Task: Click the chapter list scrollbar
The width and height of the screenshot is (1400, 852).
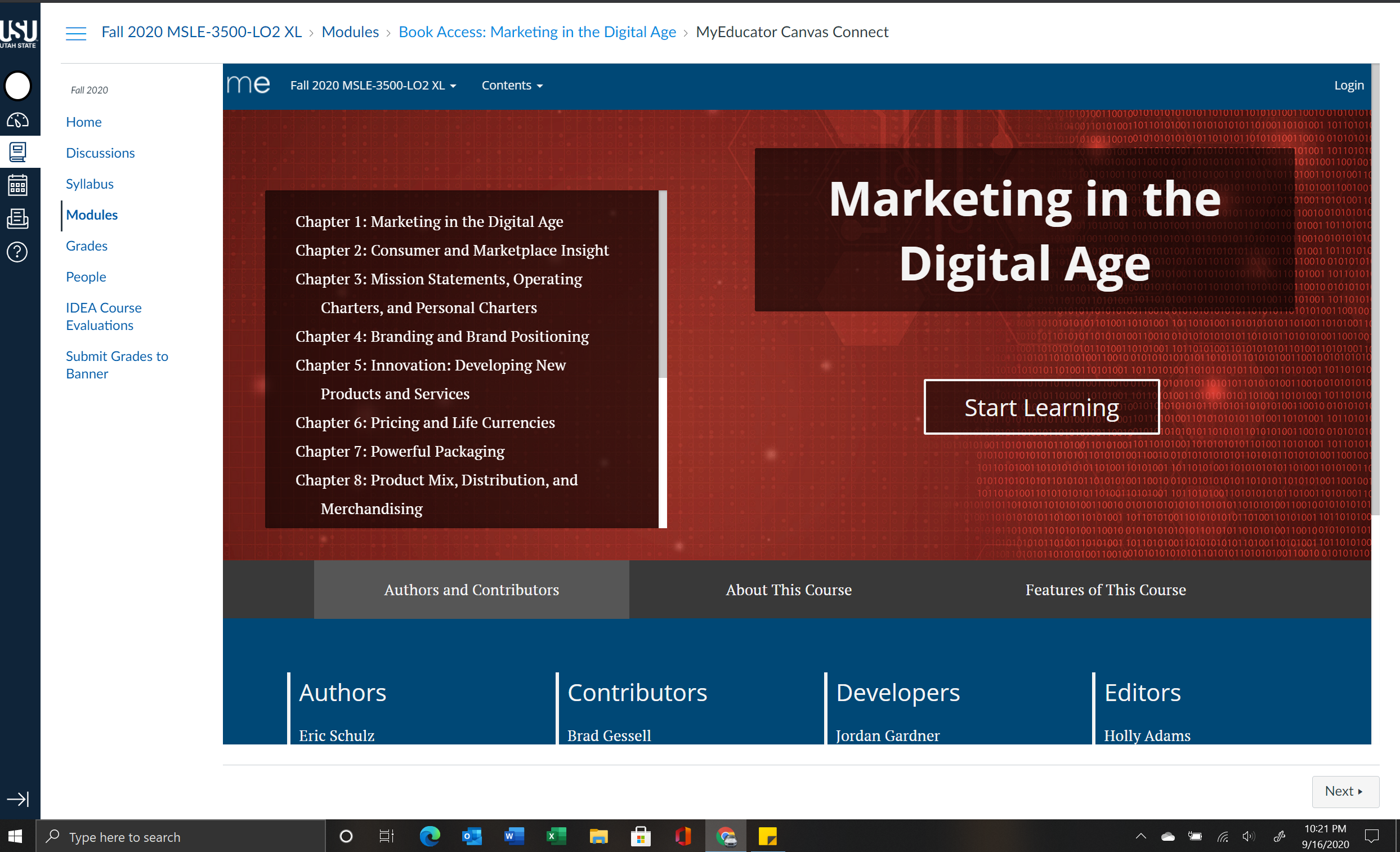Action: [x=662, y=284]
